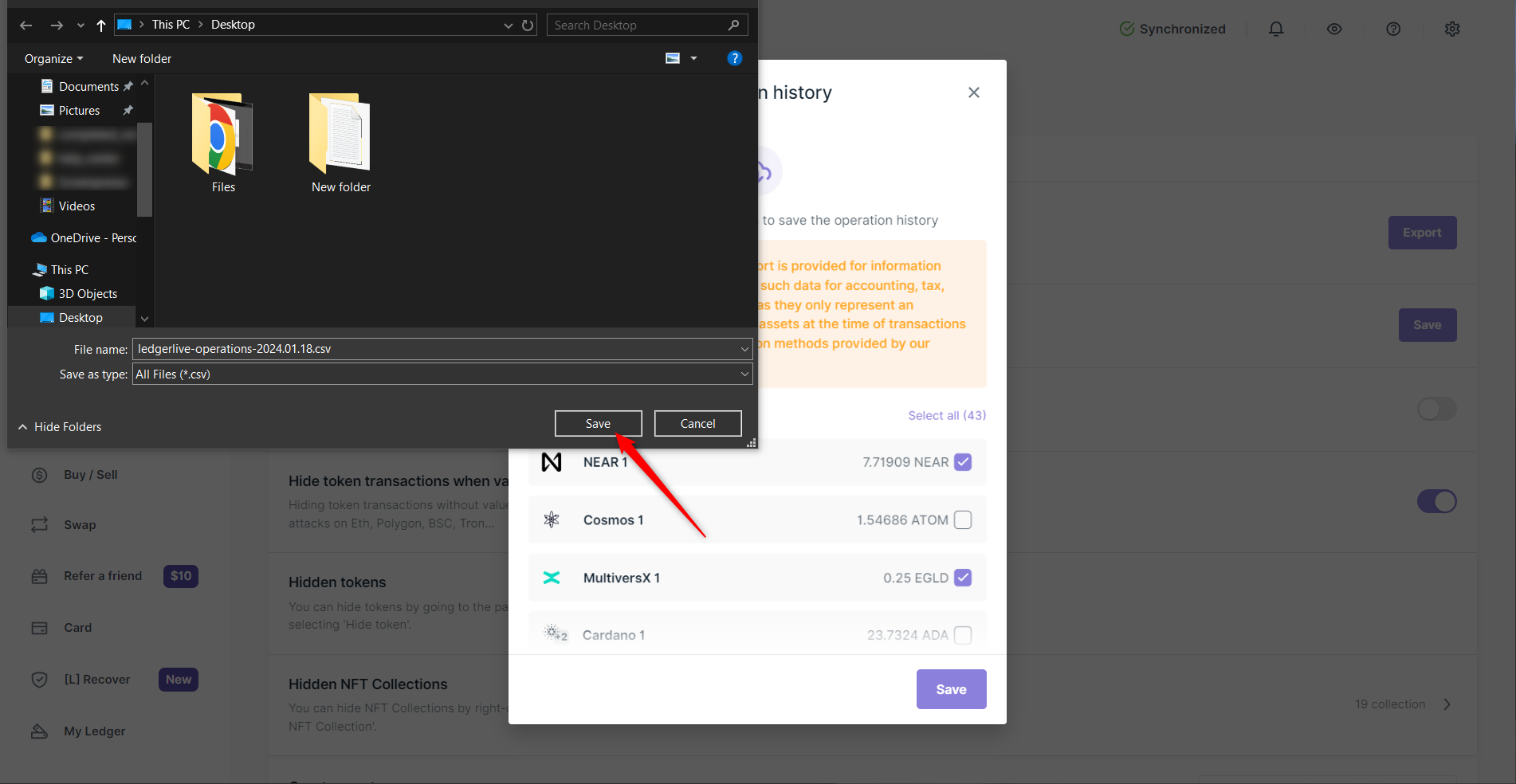Uncheck the NEAR 1 account checkbox

point(963,462)
